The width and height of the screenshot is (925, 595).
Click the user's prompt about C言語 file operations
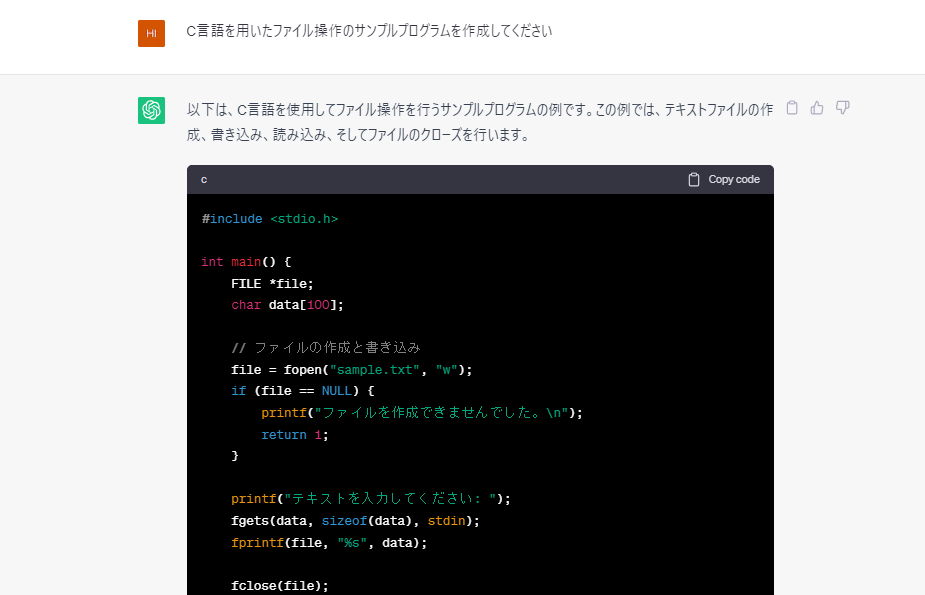coord(369,31)
